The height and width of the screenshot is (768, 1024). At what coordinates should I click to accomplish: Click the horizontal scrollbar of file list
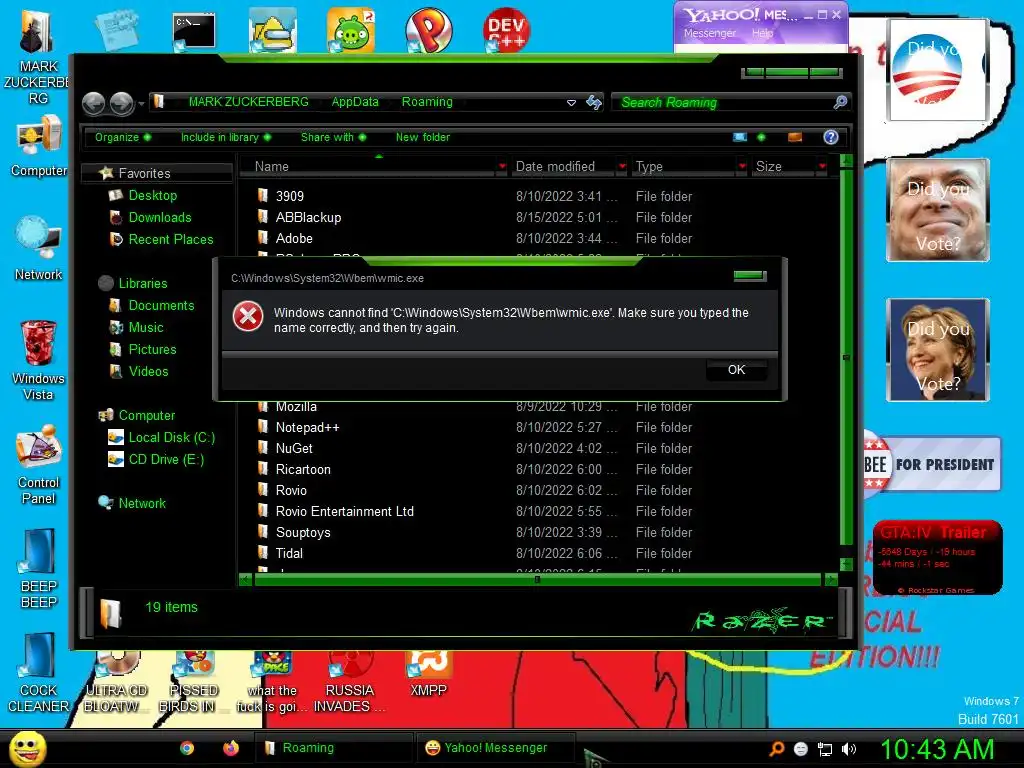point(537,579)
